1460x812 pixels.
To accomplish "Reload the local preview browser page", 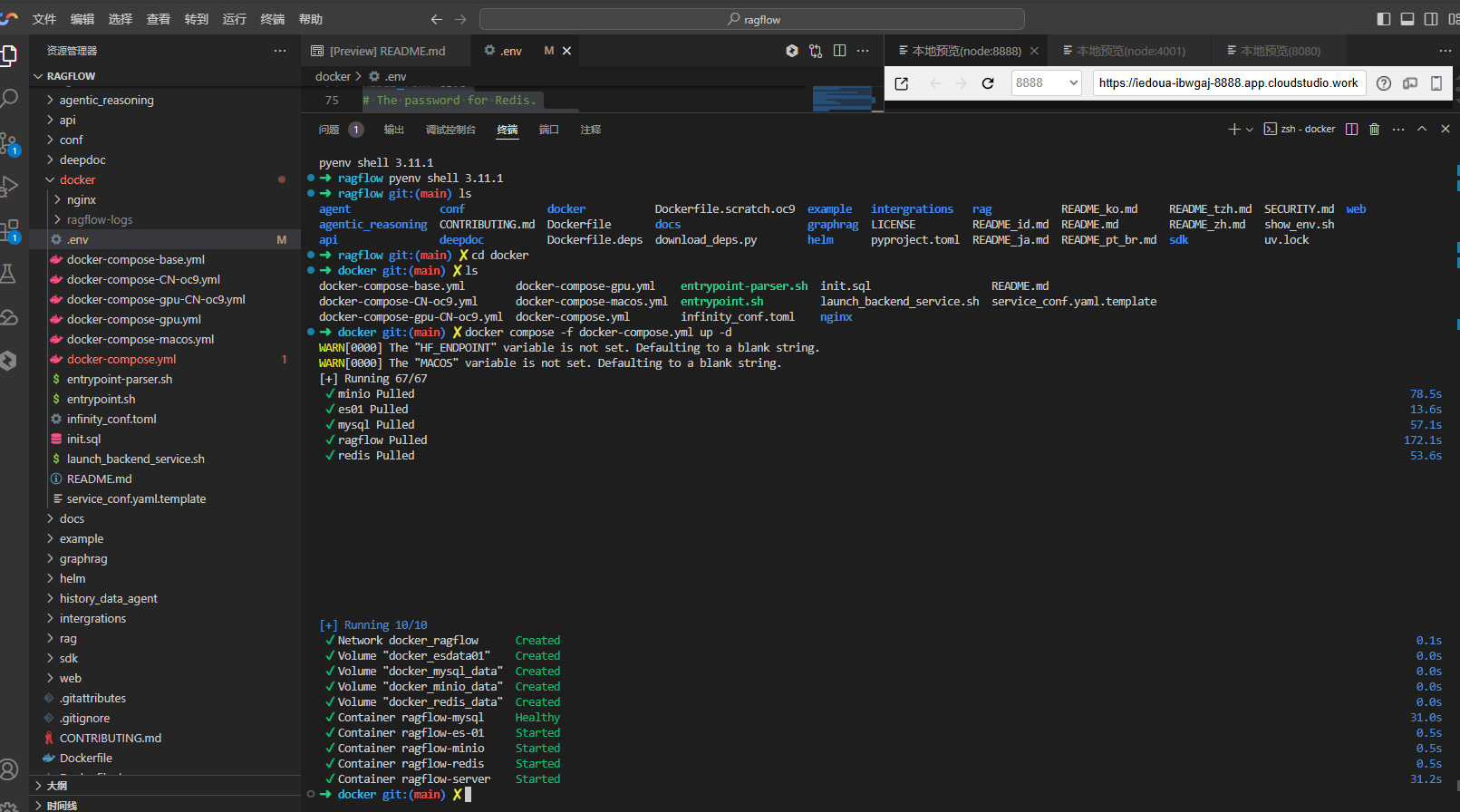I will [x=988, y=83].
